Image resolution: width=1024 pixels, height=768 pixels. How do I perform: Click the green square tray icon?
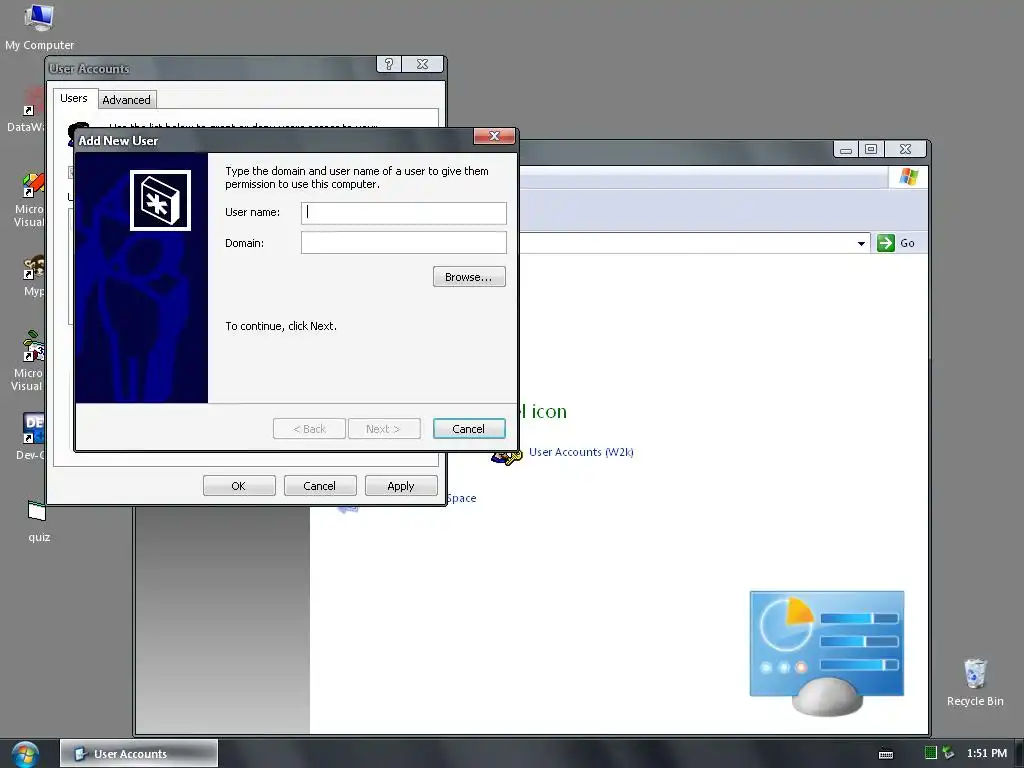pyautogui.click(x=931, y=753)
